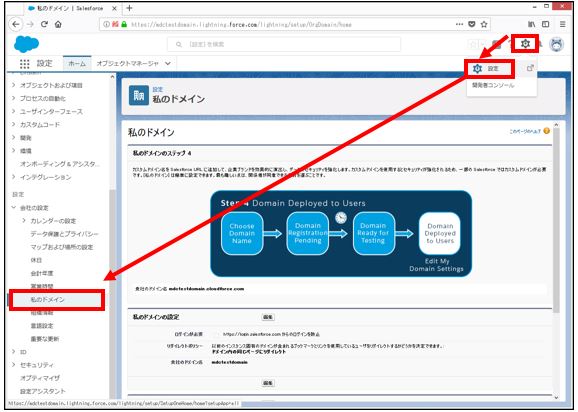Image resolution: width=578 pixels, height=412 pixels.
Task: Open page actions three-dots in address bar
Action: coord(459,24)
